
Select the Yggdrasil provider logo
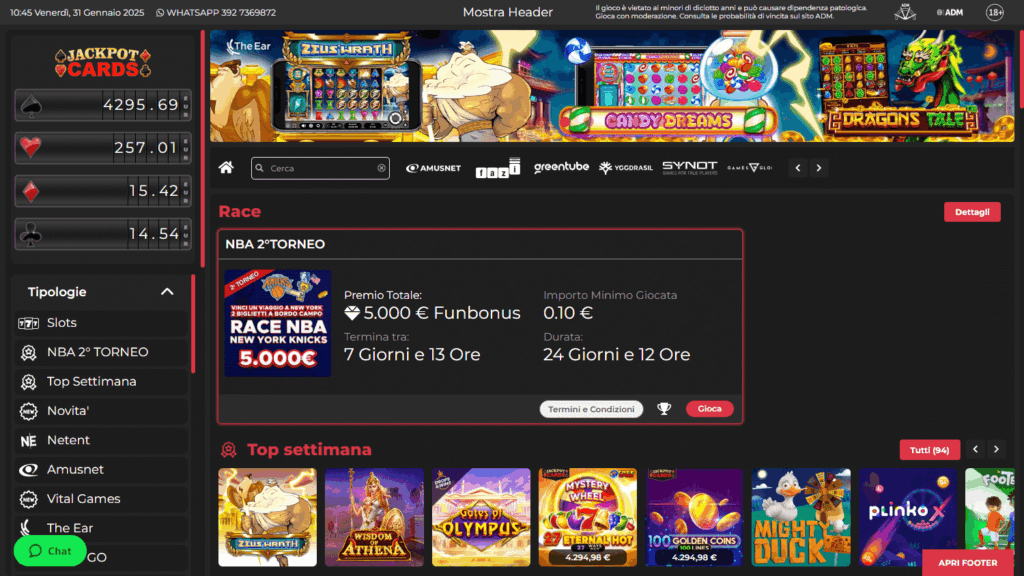[x=626, y=168]
